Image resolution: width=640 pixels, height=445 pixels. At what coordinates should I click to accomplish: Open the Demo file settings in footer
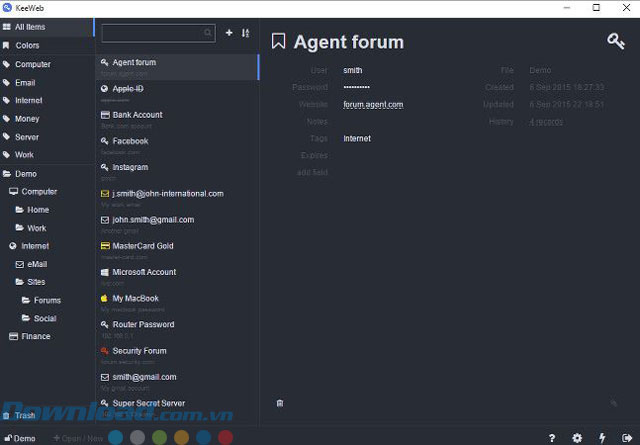click(x=20, y=438)
